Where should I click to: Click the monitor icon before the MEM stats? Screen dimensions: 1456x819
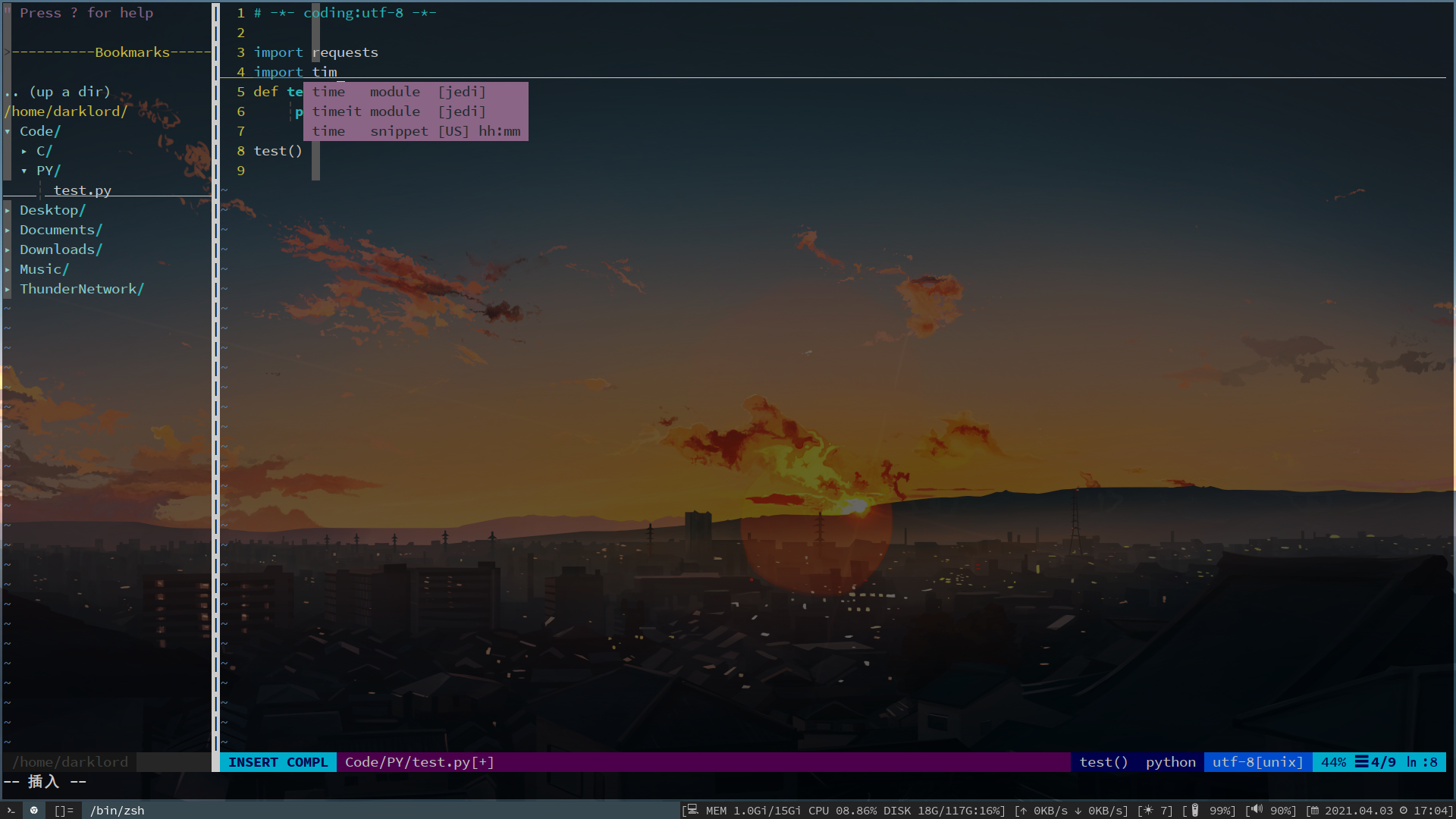pyautogui.click(x=692, y=810)
